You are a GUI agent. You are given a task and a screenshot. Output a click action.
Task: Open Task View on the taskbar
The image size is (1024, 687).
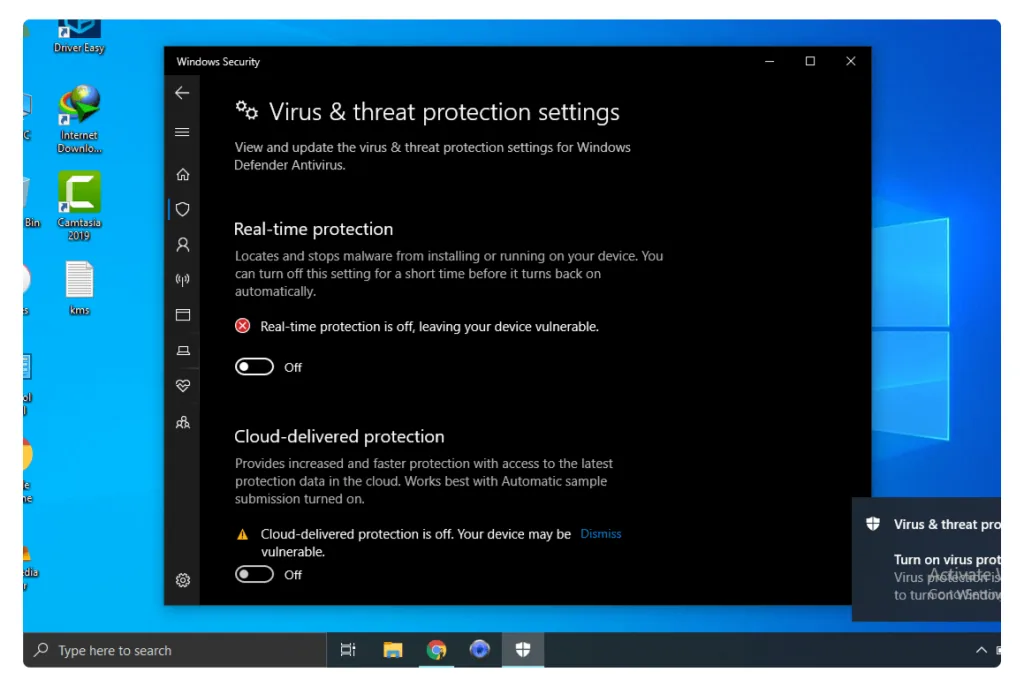[348, 650]
